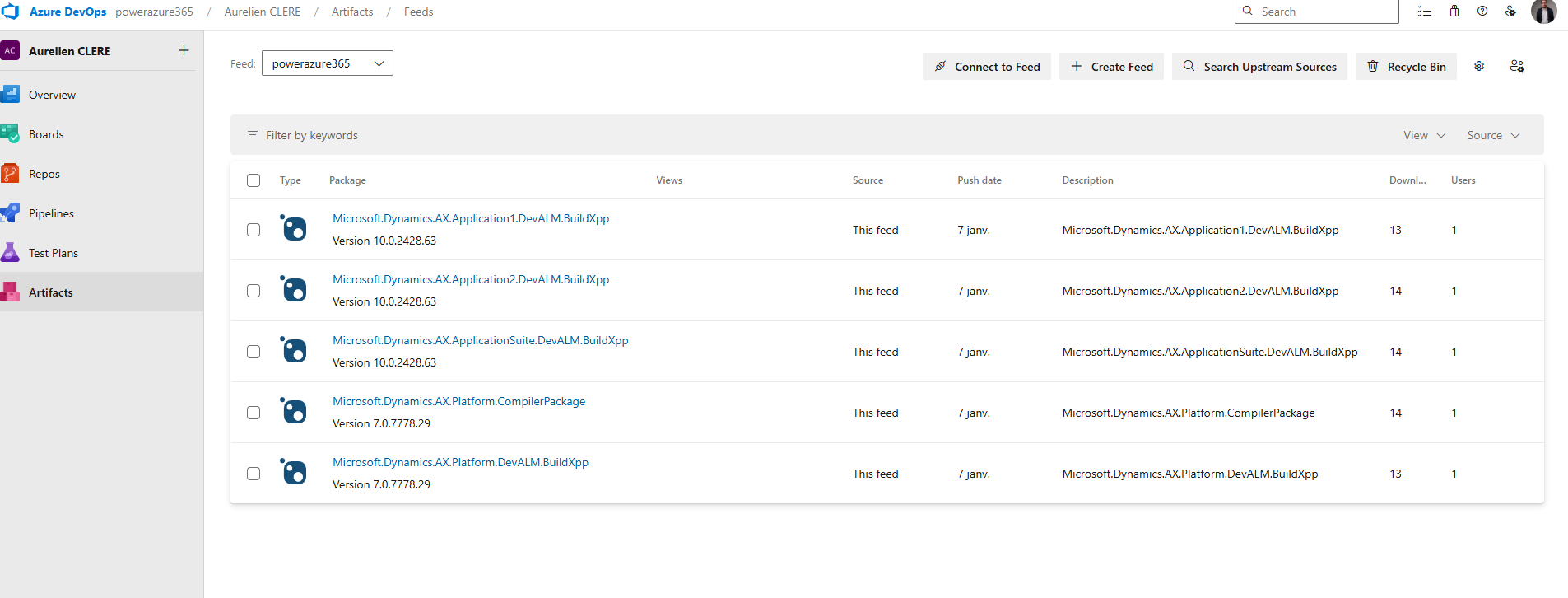
Task: Click the Aurelien CLERE project name in sidebar
Action: (70, 51)
